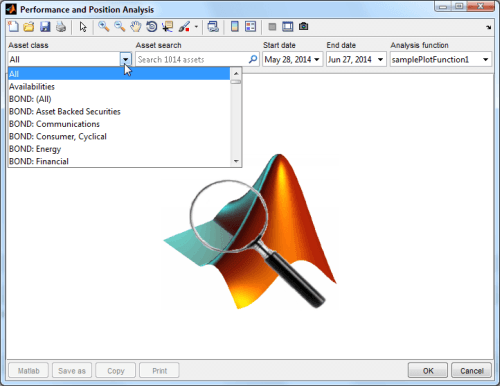The height and width of the screenshot is (386, 500).
Task: Select the Zoom Out tool
Action: point(120,27)
